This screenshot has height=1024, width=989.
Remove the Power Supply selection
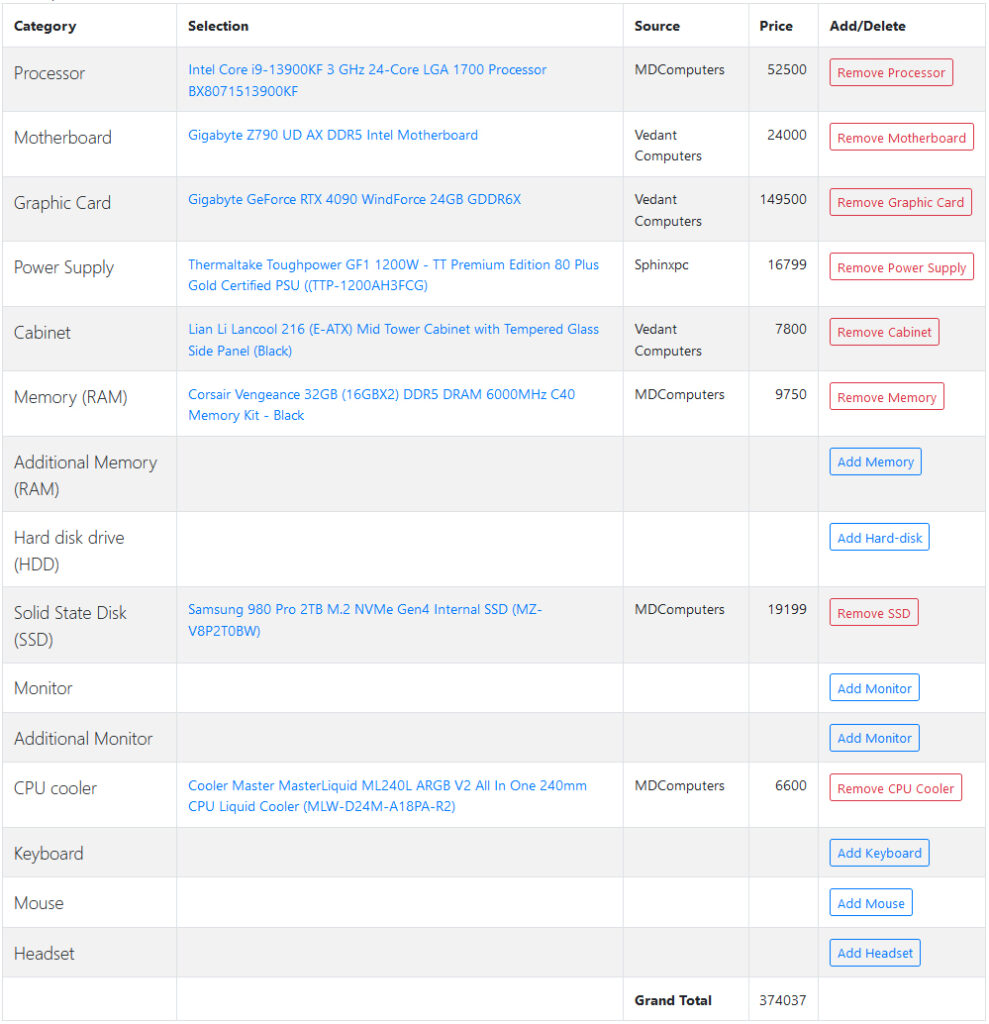[x=901, y=266]
